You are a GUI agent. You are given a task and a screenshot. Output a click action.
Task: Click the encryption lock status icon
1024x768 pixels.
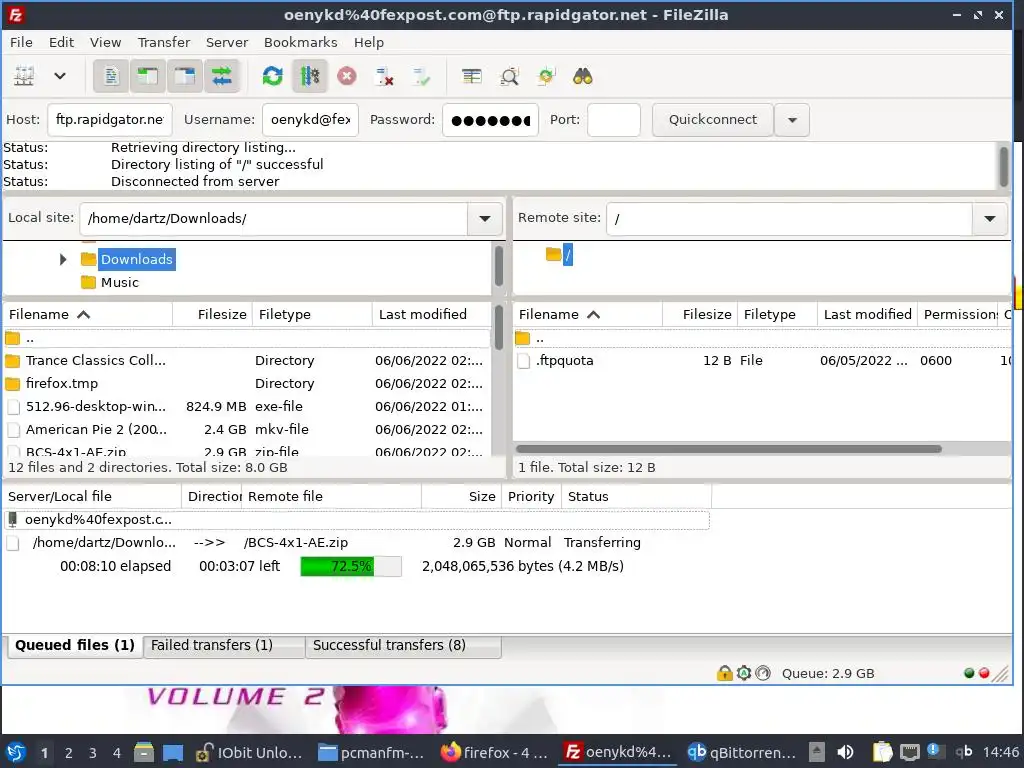point(724,673)
